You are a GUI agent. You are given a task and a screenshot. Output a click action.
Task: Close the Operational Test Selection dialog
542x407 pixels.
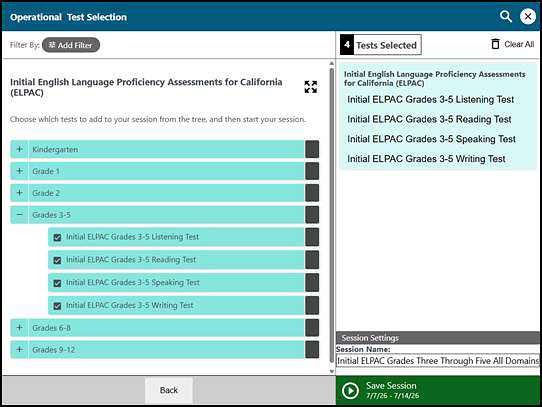(527, 16)
